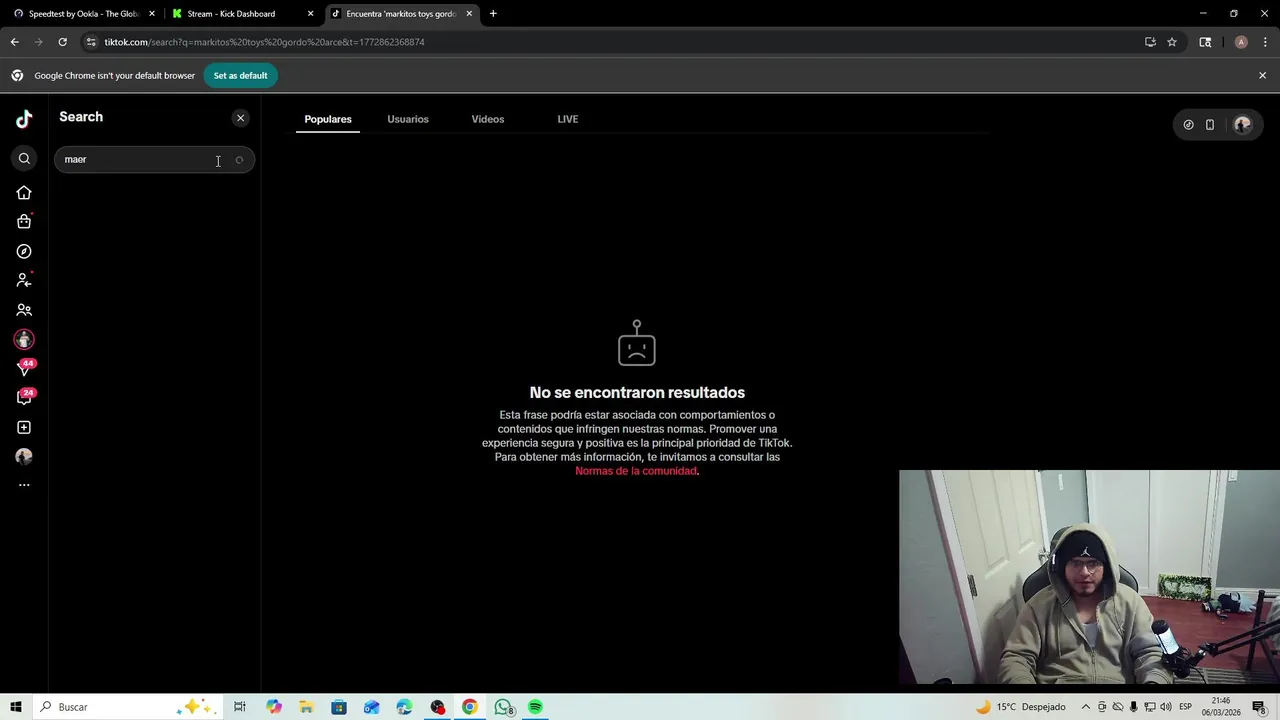Screen dimensions: 1280x720
Task: Open the Windows Start menu
Action: tap(15, 707)
